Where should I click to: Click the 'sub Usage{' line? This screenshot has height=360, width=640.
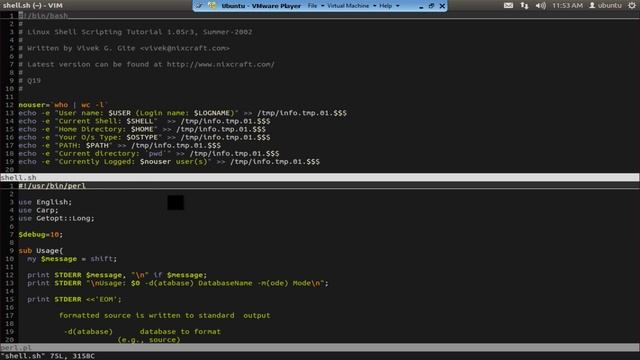[41, 251]
